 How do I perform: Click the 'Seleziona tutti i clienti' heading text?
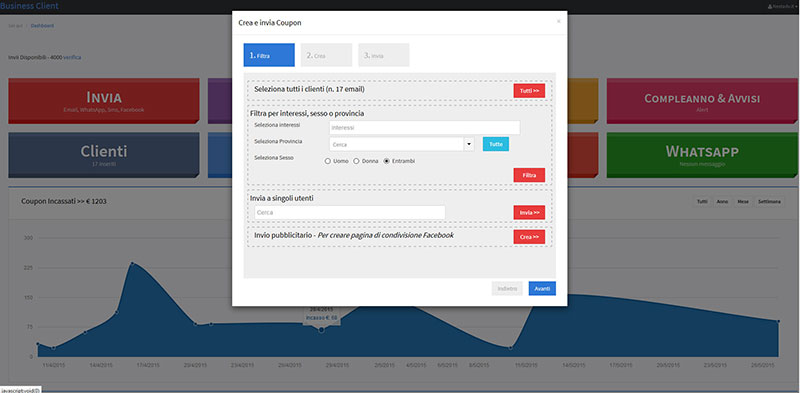(x=309, y=89)
